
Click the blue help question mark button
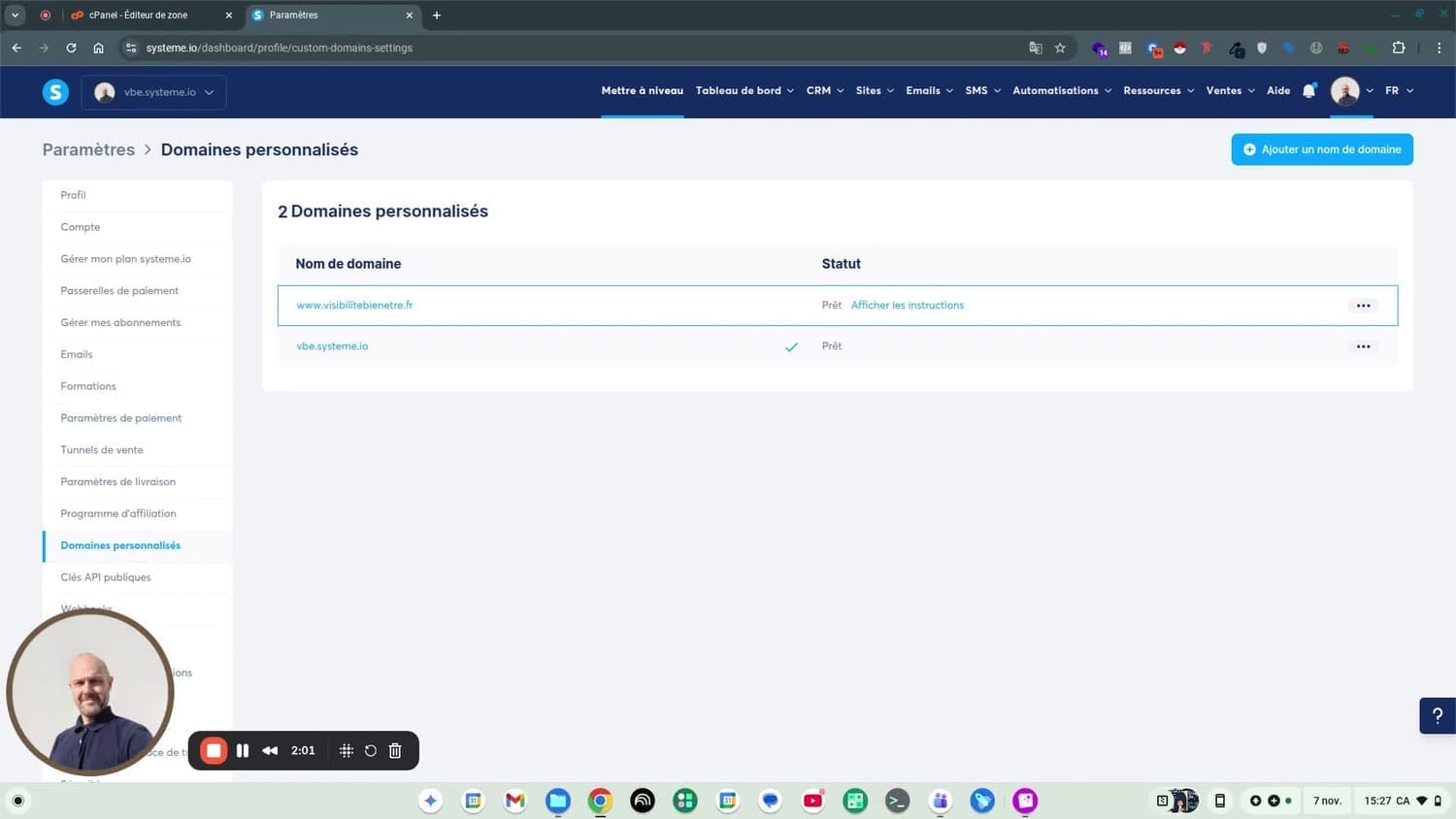(1437, 716)
